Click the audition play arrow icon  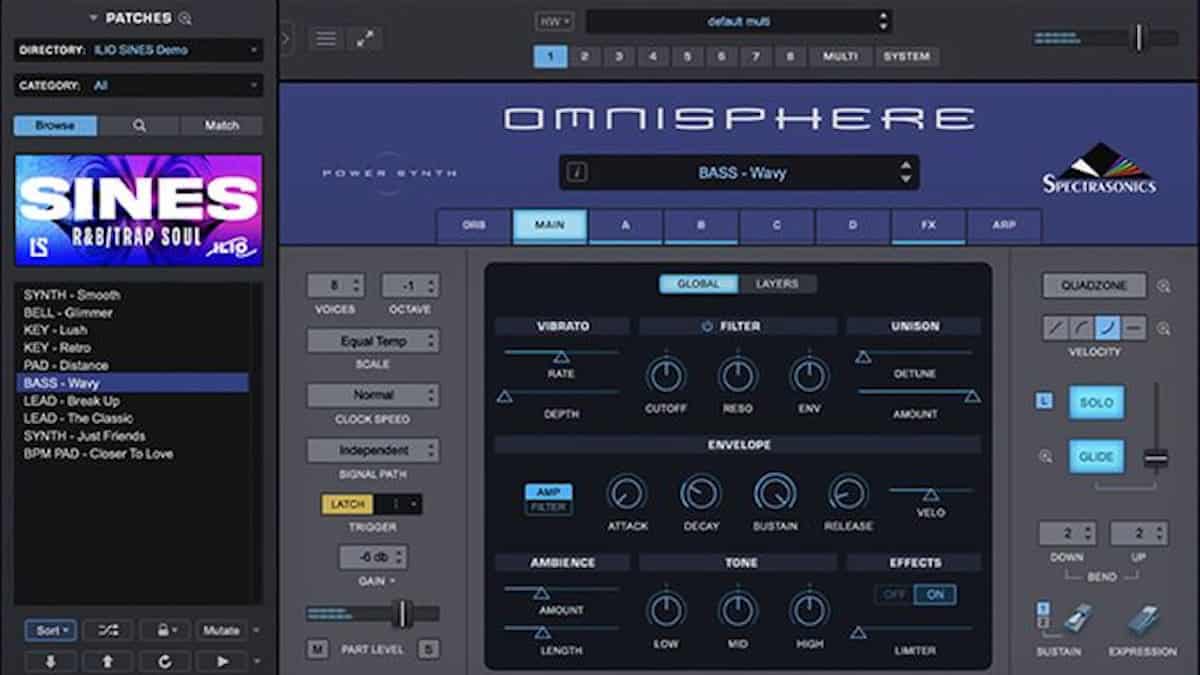[x=221, y=661]
